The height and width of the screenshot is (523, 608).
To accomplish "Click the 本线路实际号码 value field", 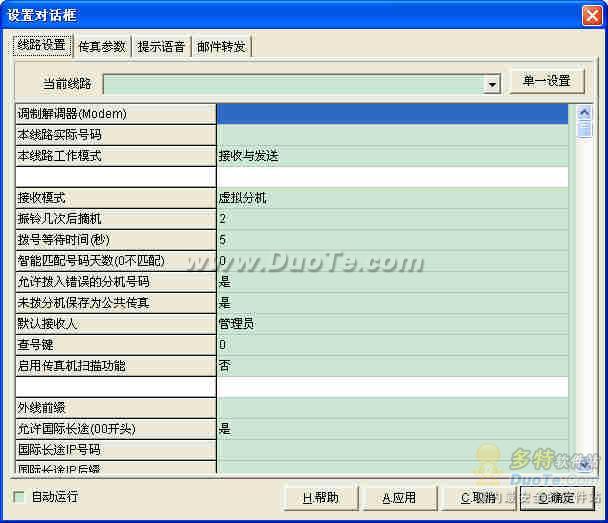I will 392,135.
